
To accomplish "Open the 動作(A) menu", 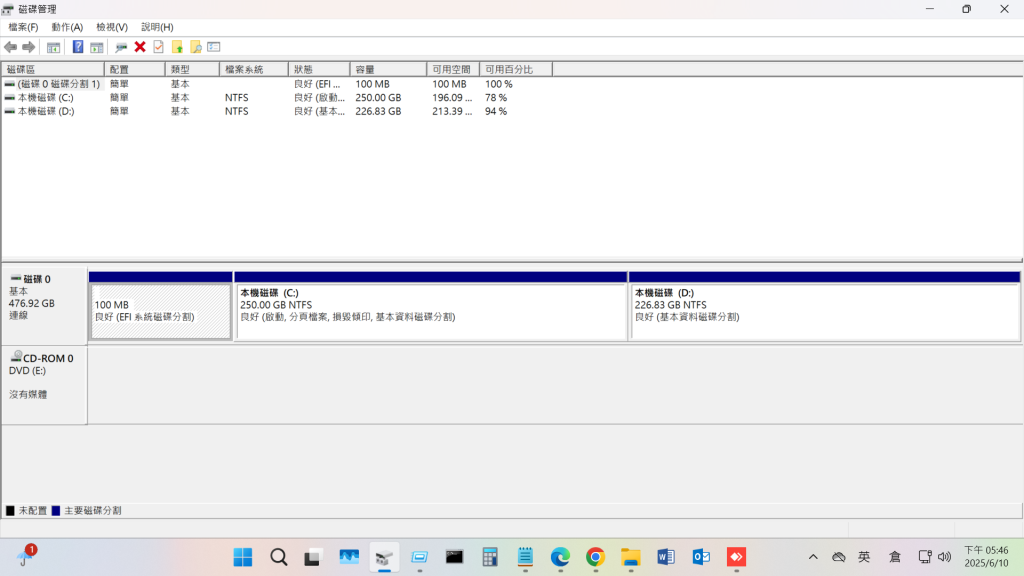I will pyautogui.click(x=67, y=27).
